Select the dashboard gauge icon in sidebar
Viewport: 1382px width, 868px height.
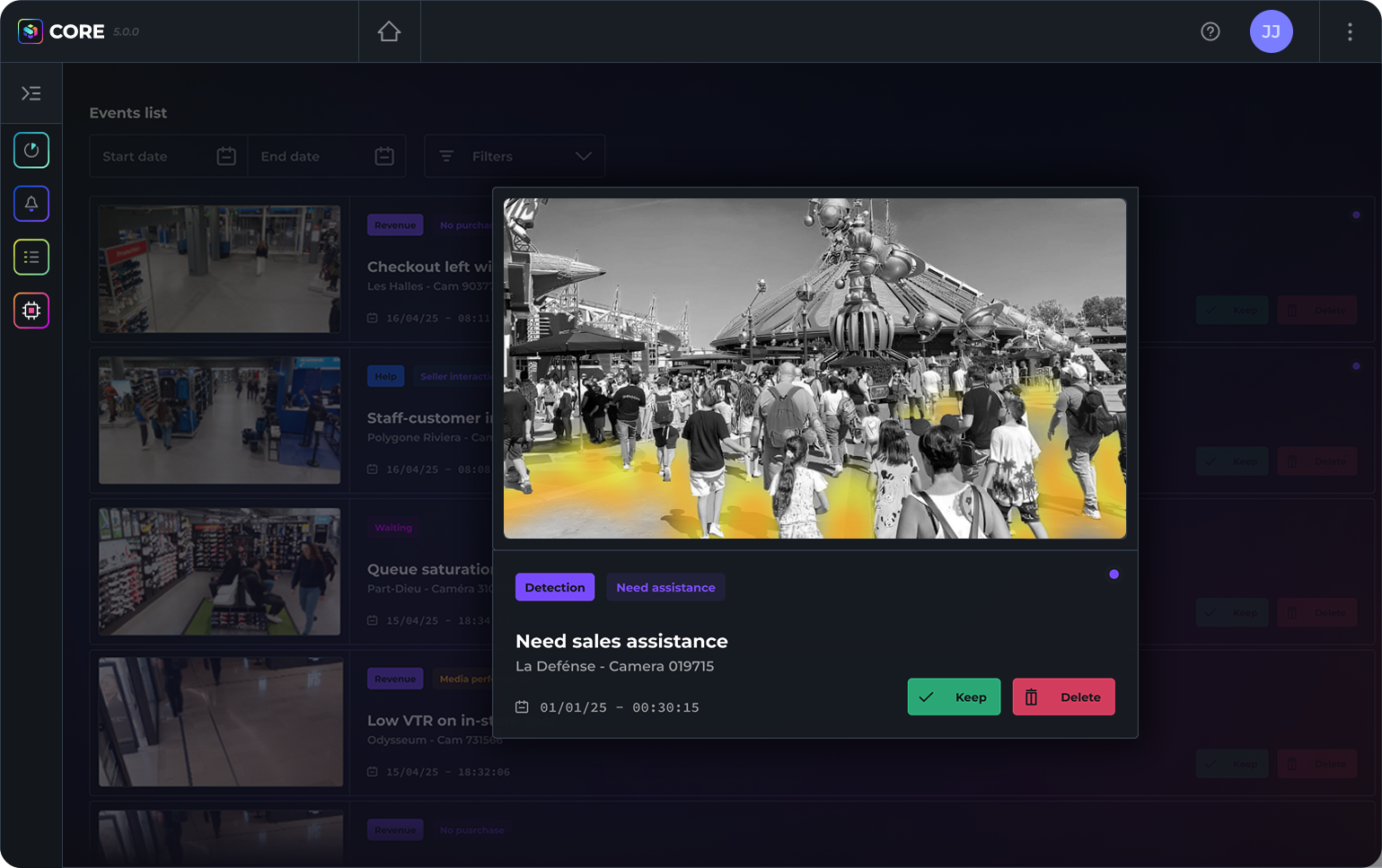tap(31, 150)
